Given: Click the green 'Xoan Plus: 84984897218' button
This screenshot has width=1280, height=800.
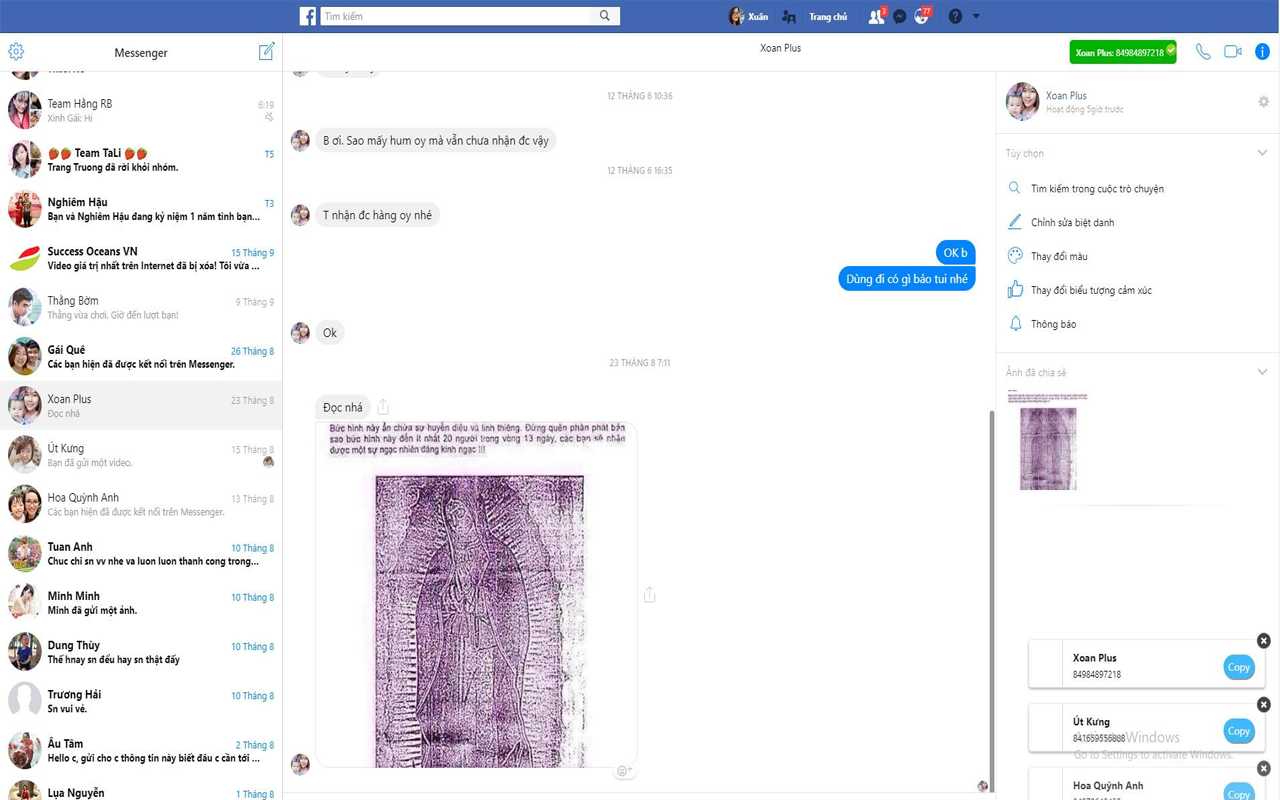Looking at the screenshot, I should (1122, 51).
